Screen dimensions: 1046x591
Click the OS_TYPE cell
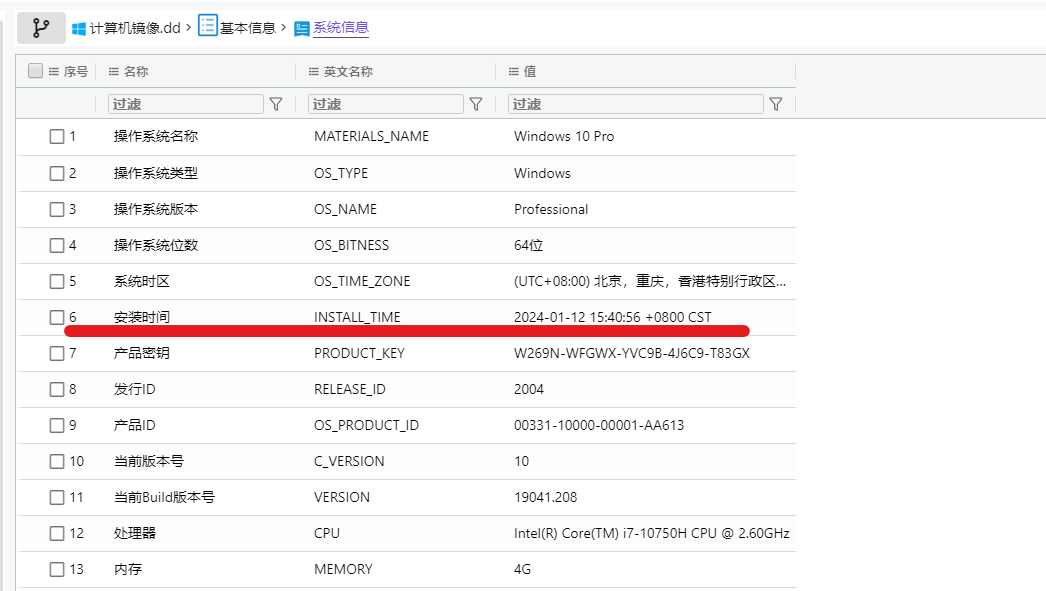pyautogui.click(x=341, y=173)
